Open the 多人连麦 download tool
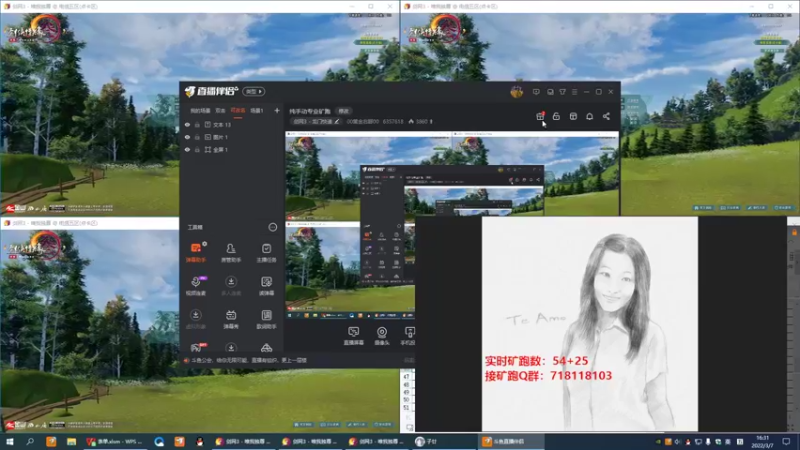Image resolution: width=800 pixels, height=450 pixels. coord(231,286)
